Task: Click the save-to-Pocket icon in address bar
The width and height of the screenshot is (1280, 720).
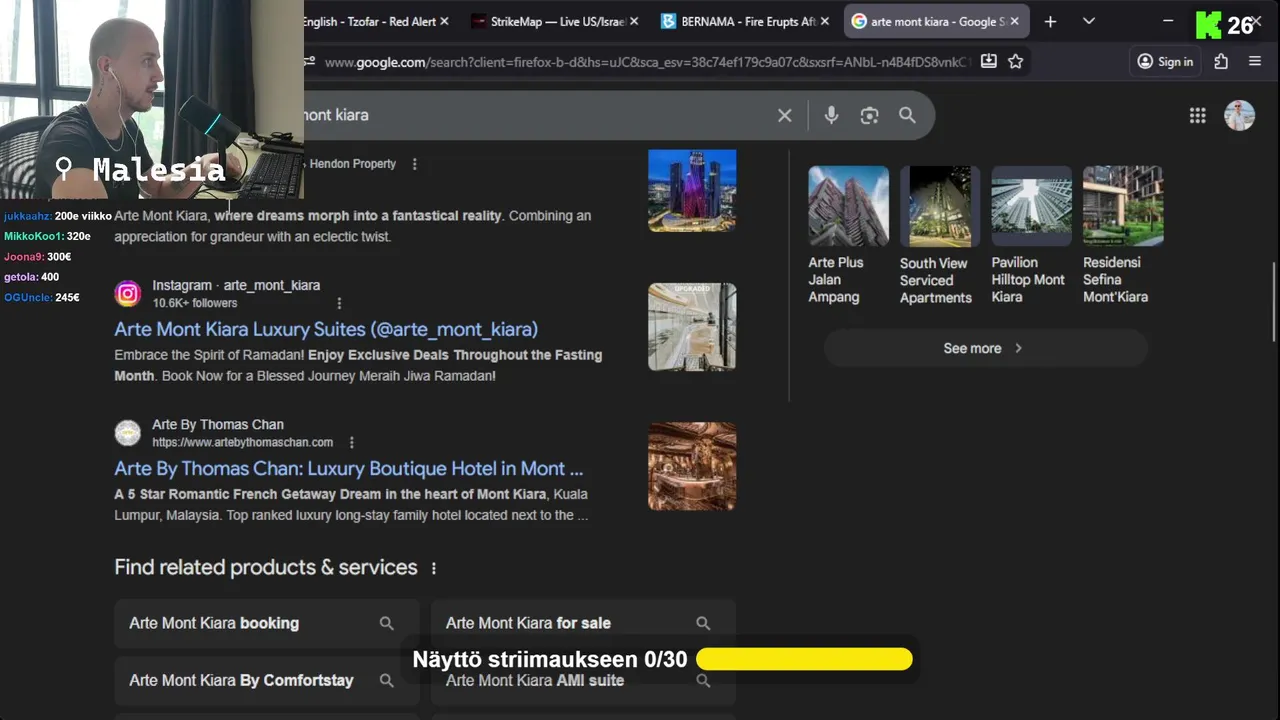Action: point(988,62)
